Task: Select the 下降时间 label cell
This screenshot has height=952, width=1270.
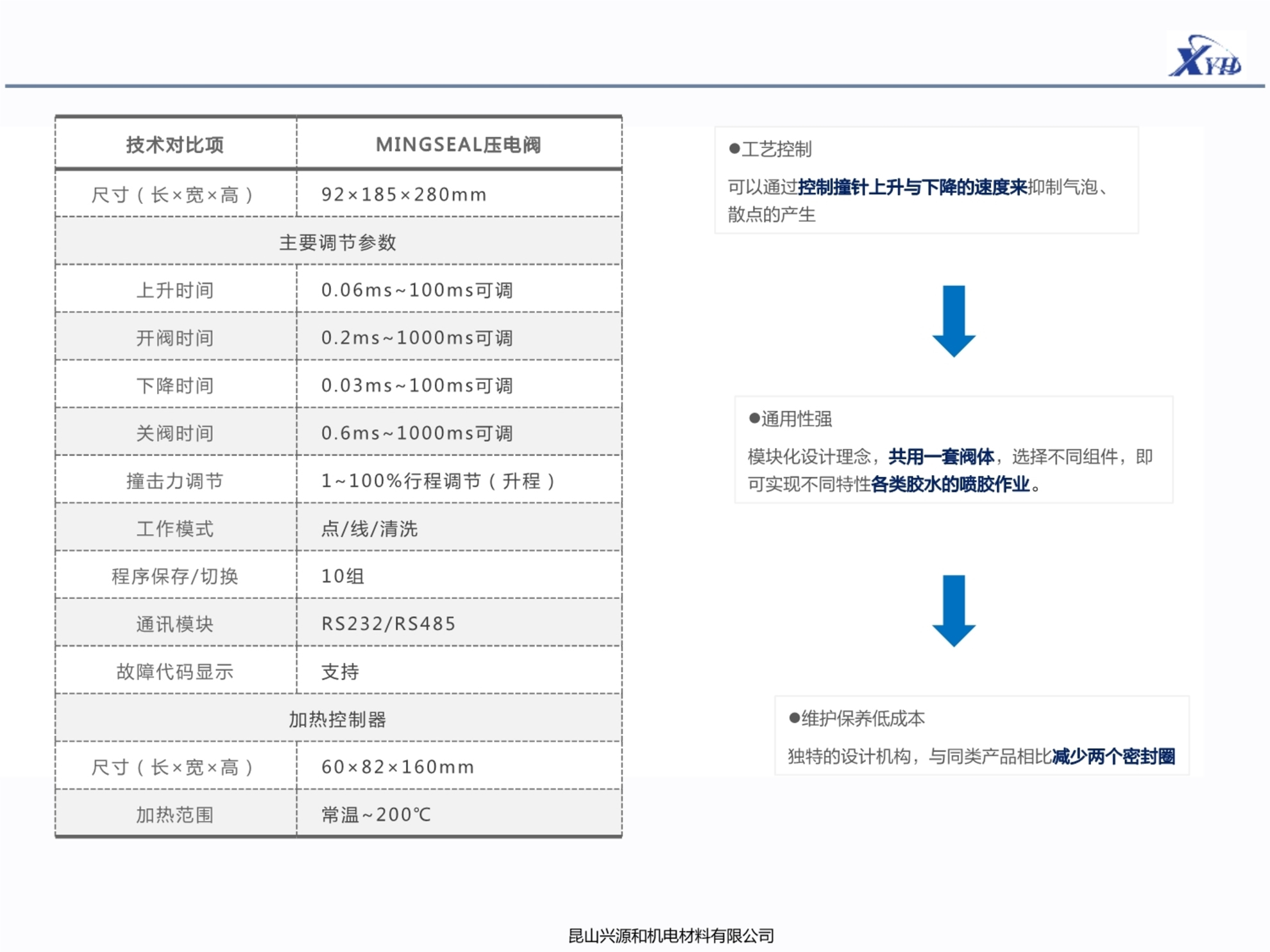Action: (x=174, y=385)
